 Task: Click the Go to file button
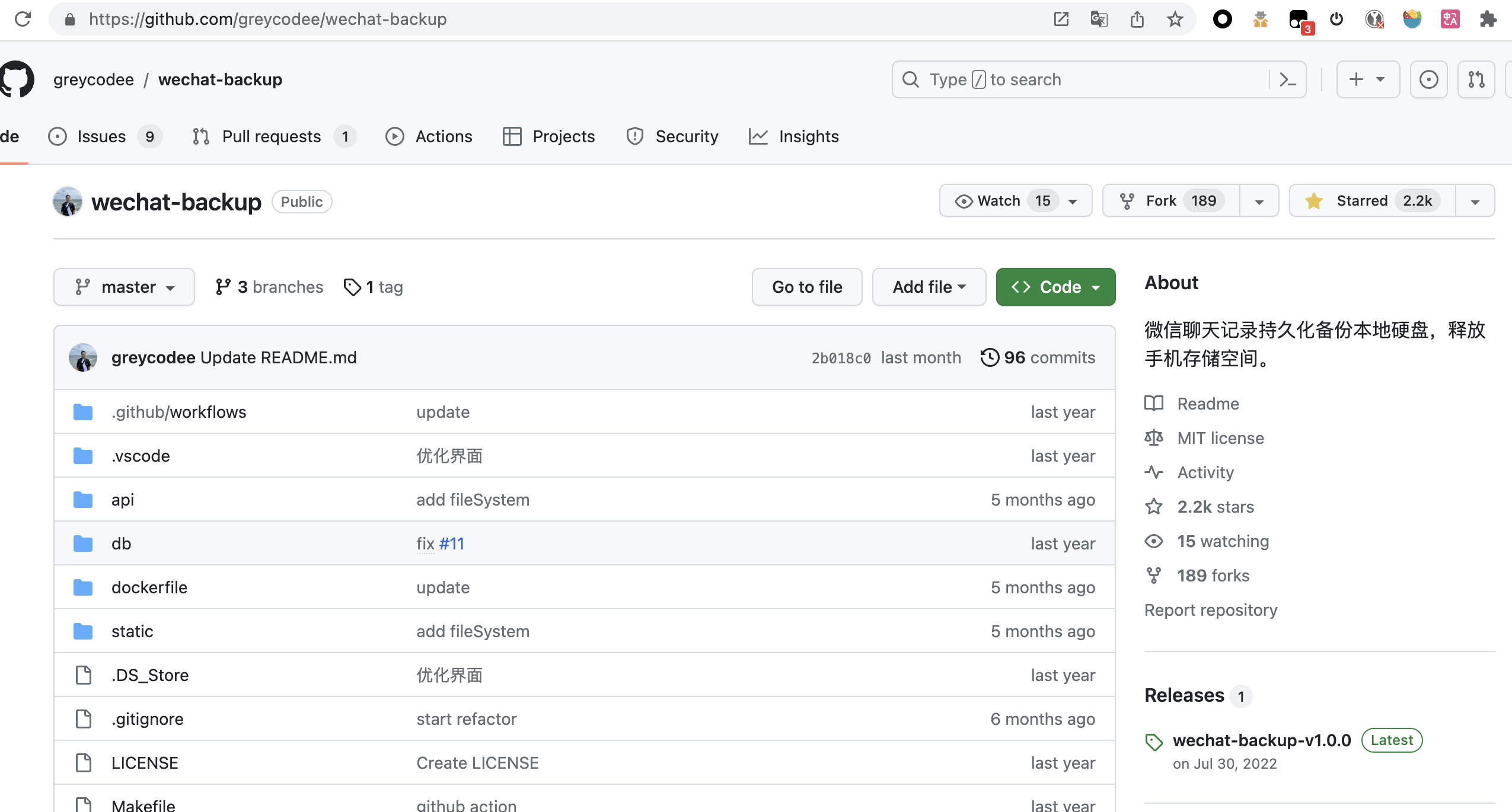pos(806,287)
